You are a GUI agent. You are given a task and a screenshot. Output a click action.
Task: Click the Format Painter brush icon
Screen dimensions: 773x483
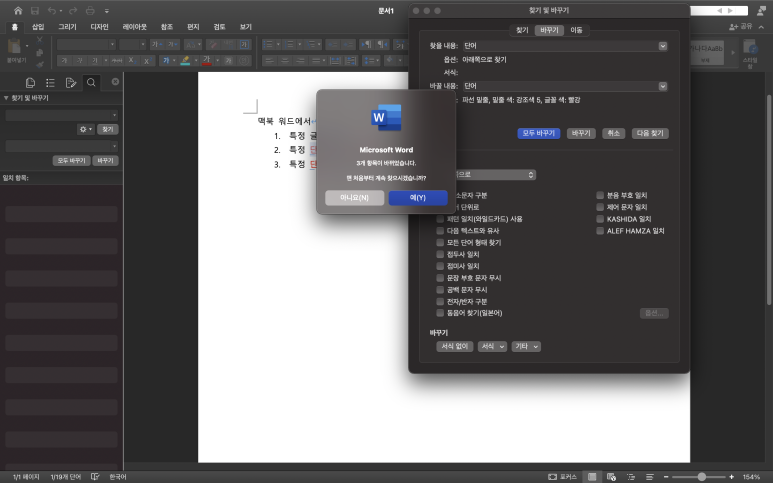point(40,64)
